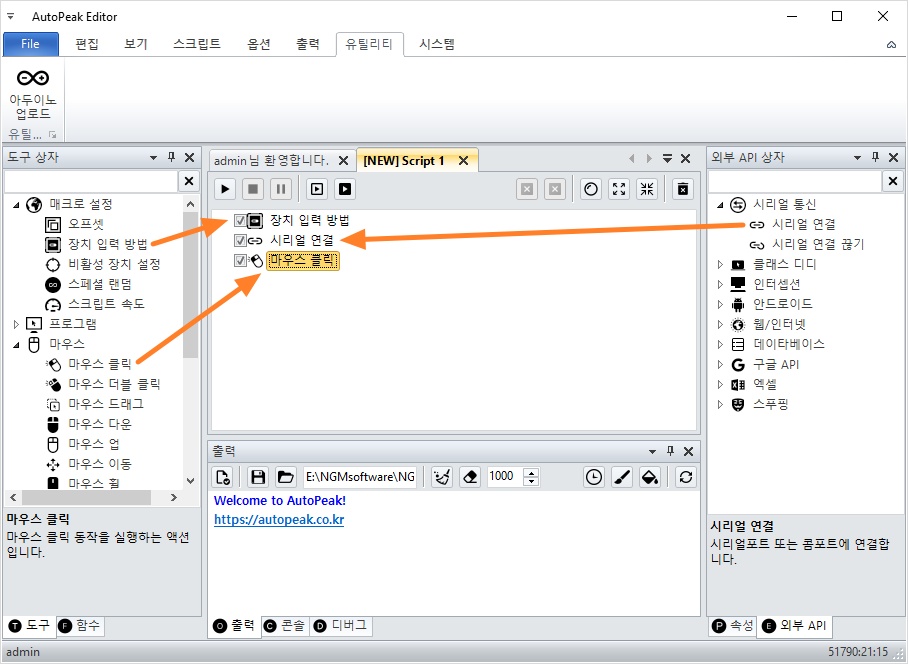Image resolution: width=908 pixels, height=664 pixels.
Task: Stop script with the square stop button
Action: 252,189
